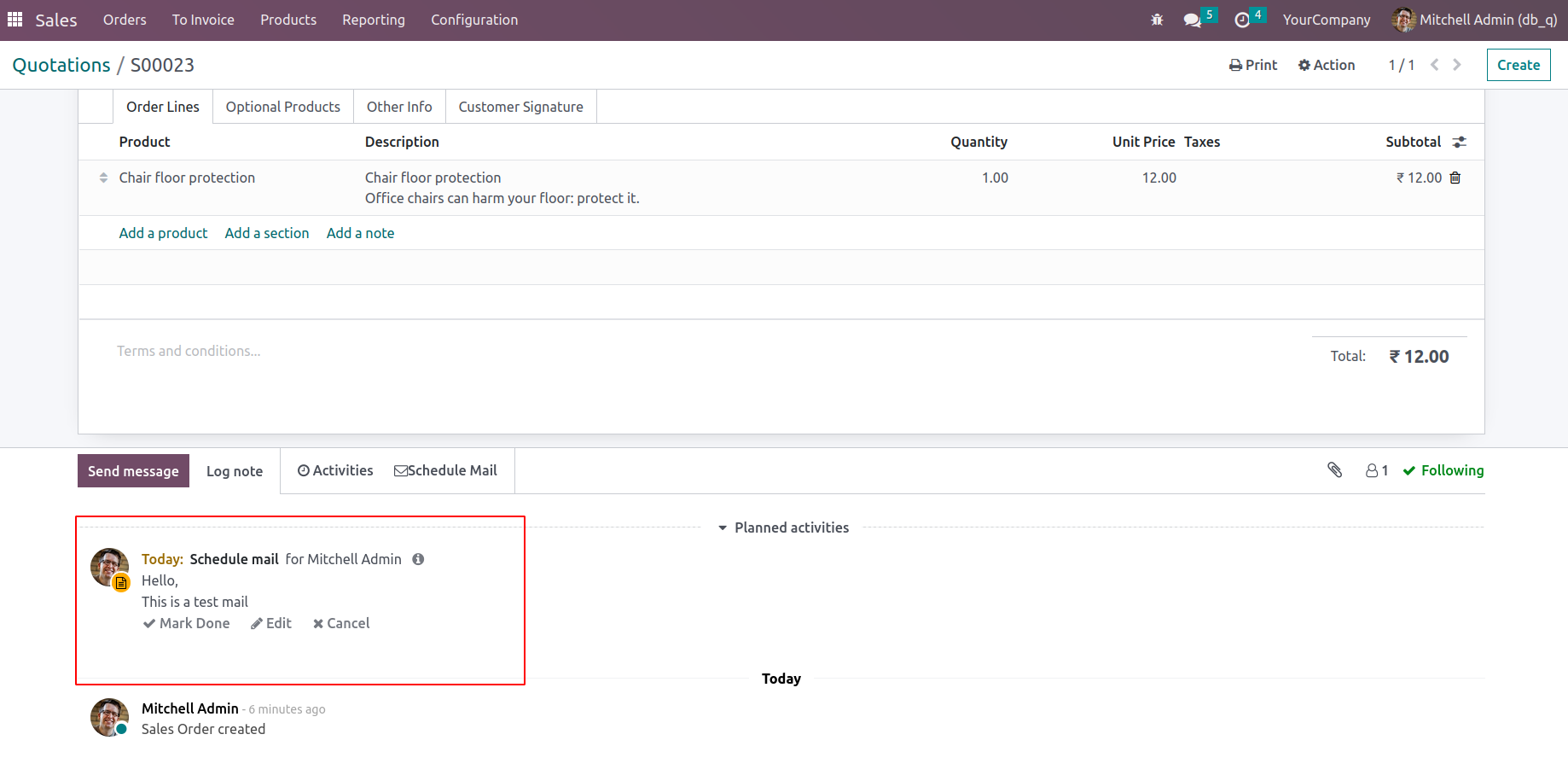Show followers list icon
This screenshot has width=1568, height=781.
[x=1376, y=470]
